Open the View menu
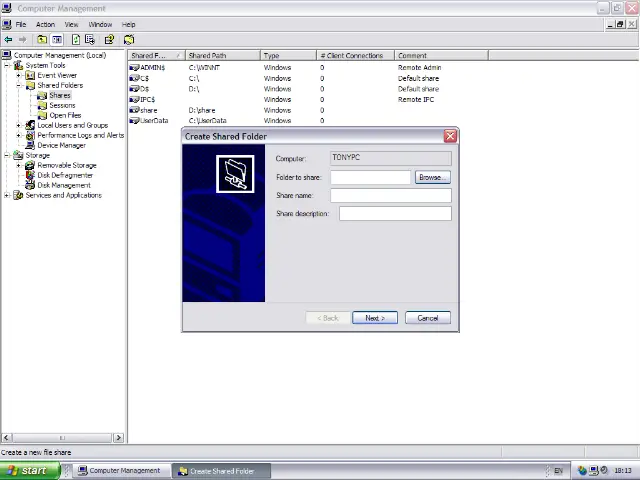Screen dimensions: 640x480 pyautogui.click(x=71, y=24)
